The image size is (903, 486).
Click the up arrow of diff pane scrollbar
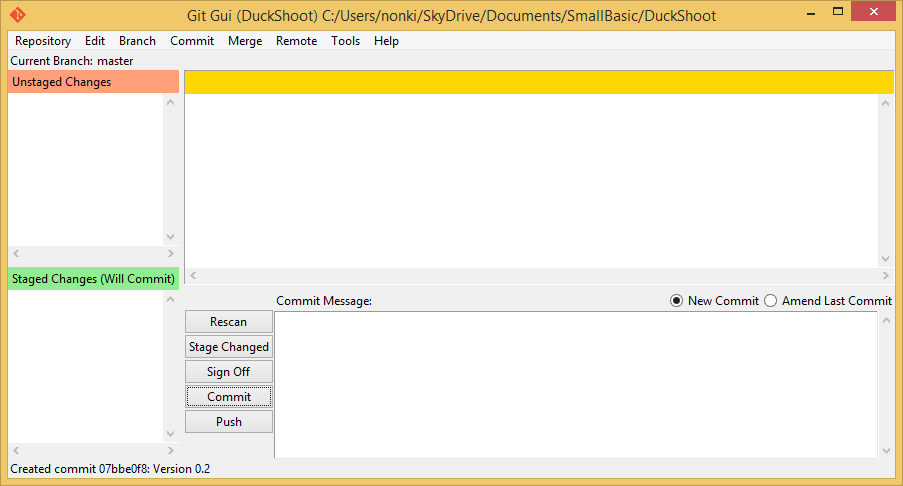coord(886,103)
